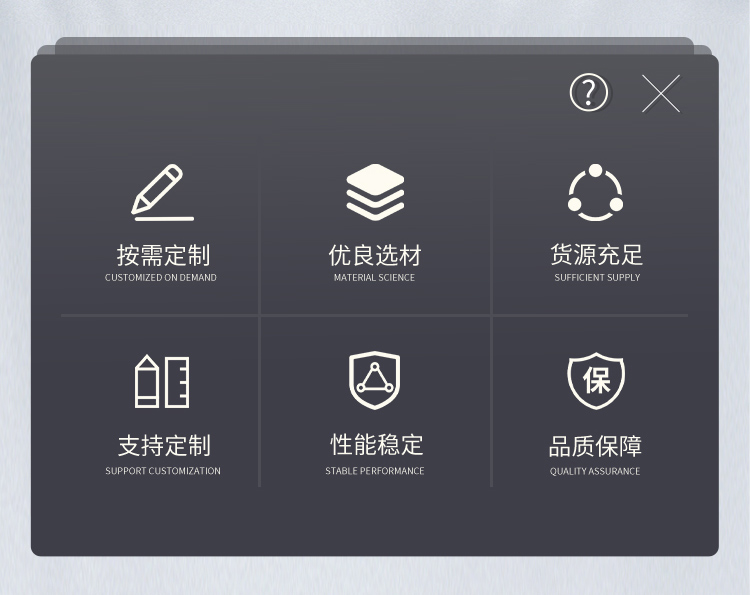Click the pencil icon above 按需定制
750x595 pixels.
162,193
